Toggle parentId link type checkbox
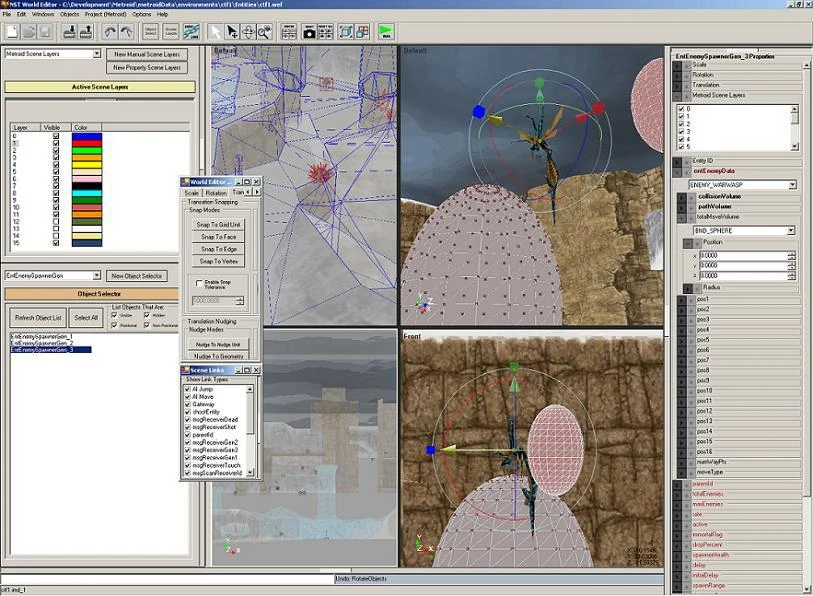 click(188, 435)
